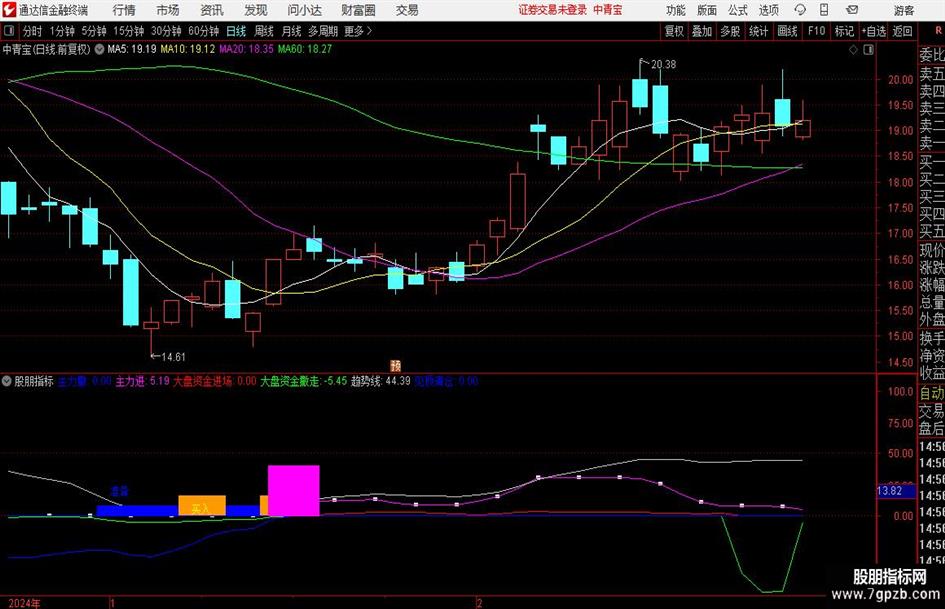
Task: Switch to the 月线 monthly tab
Action: [x=292, y=31]
